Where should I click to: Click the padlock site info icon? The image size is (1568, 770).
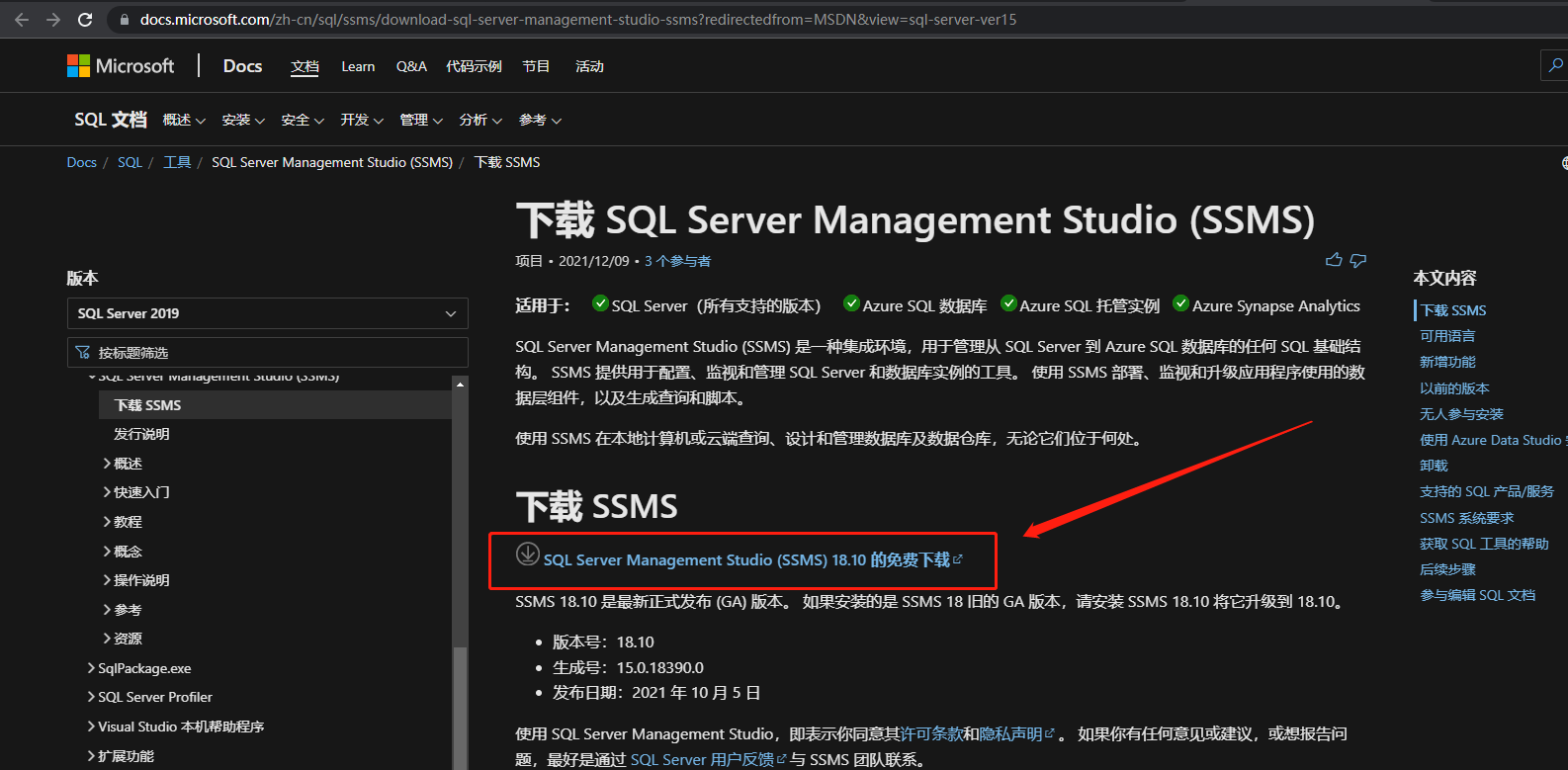pyautogui.click(x=124, y=20)
